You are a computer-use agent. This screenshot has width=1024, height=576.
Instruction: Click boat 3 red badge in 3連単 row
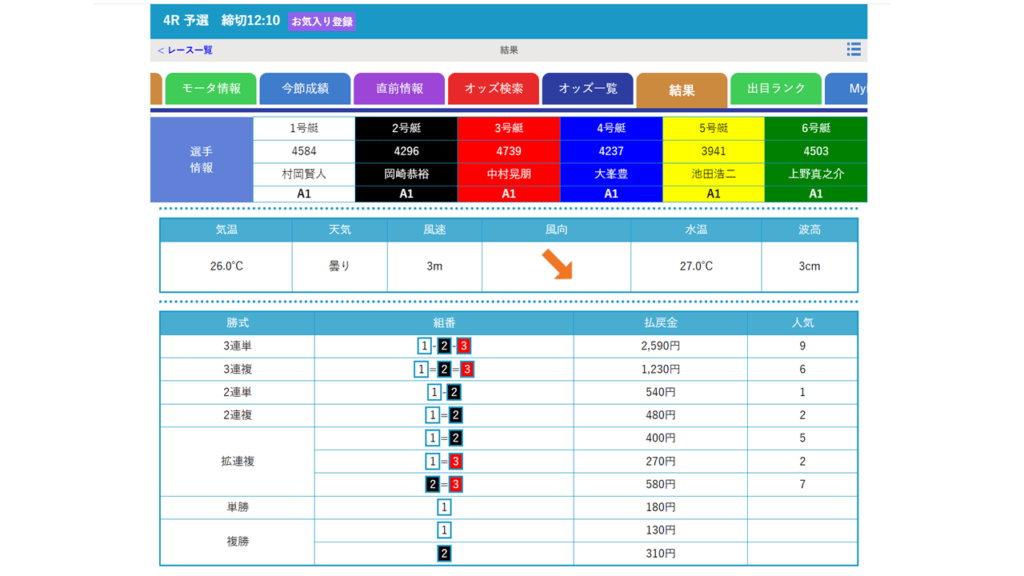pos(464,346)
